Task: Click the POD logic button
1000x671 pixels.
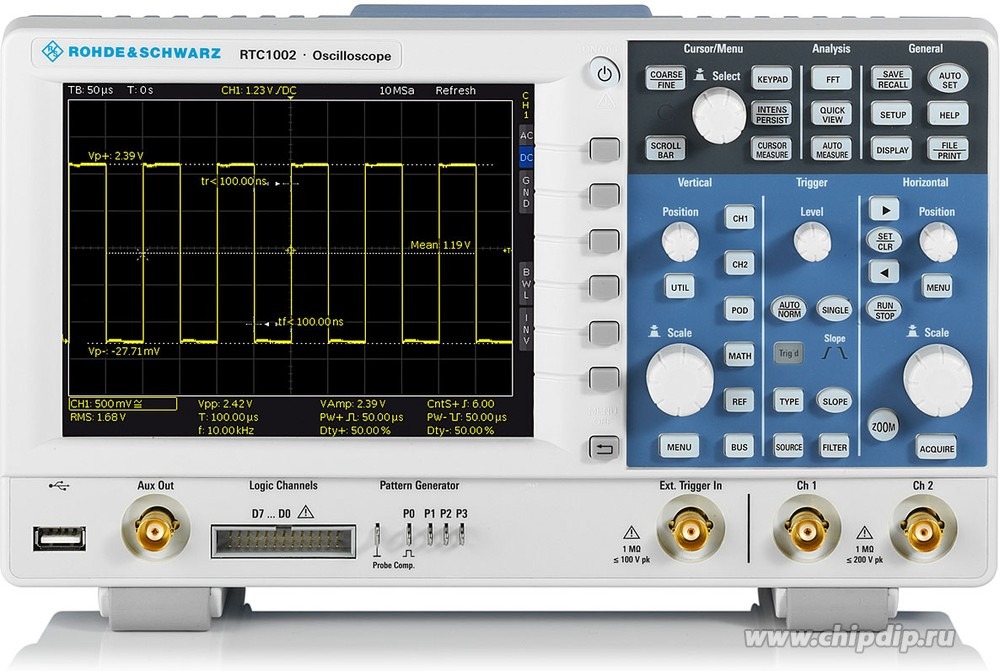Action: click(739, 310)
